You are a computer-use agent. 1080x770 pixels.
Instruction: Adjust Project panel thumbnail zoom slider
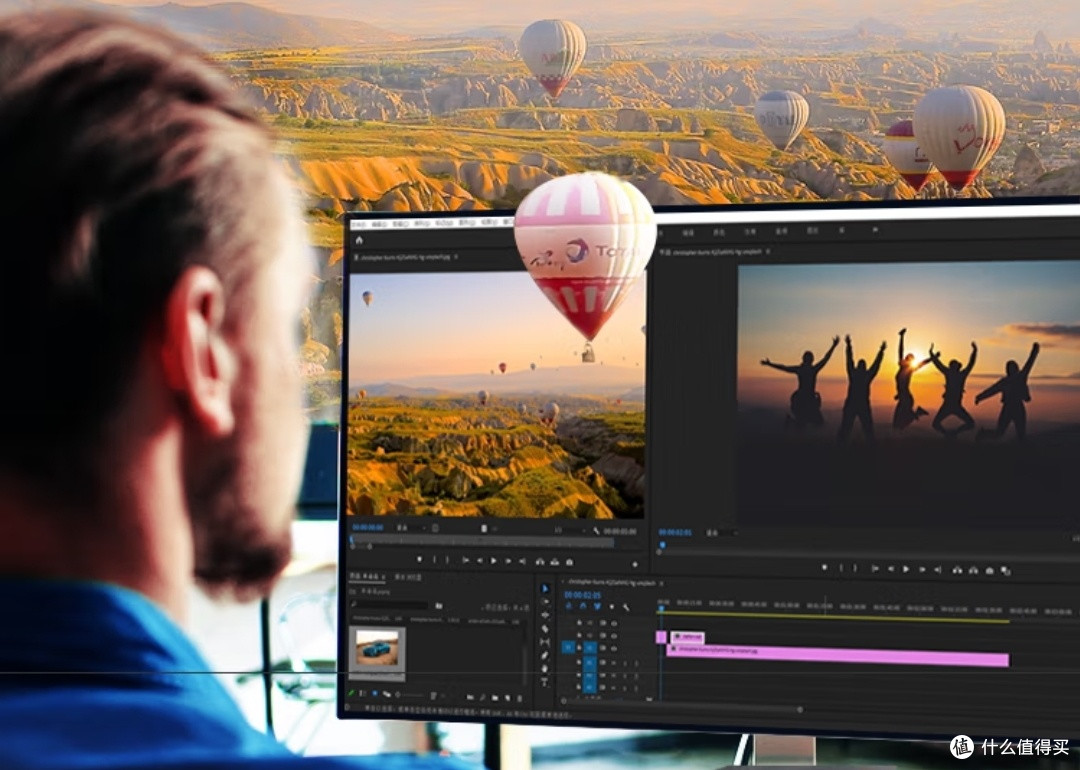(408, 695)
